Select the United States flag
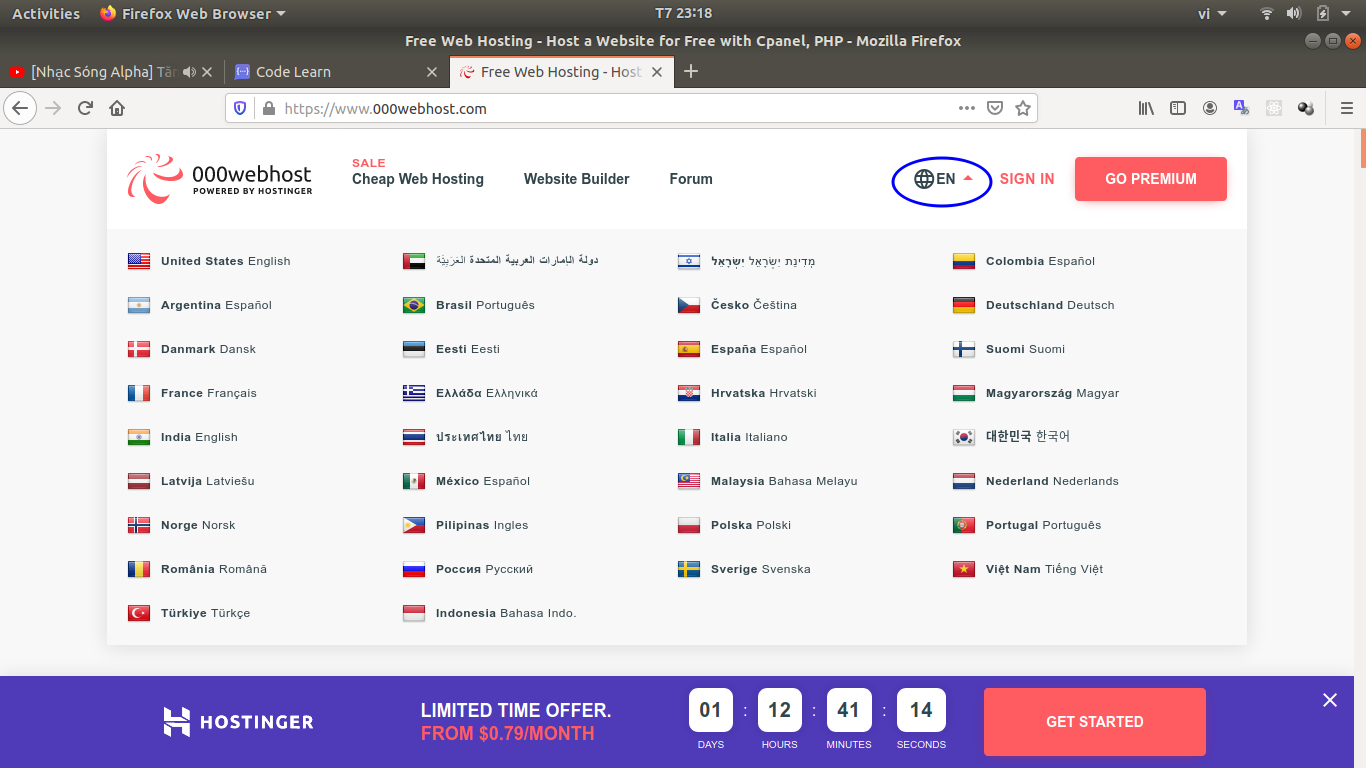 coord(139,261)
